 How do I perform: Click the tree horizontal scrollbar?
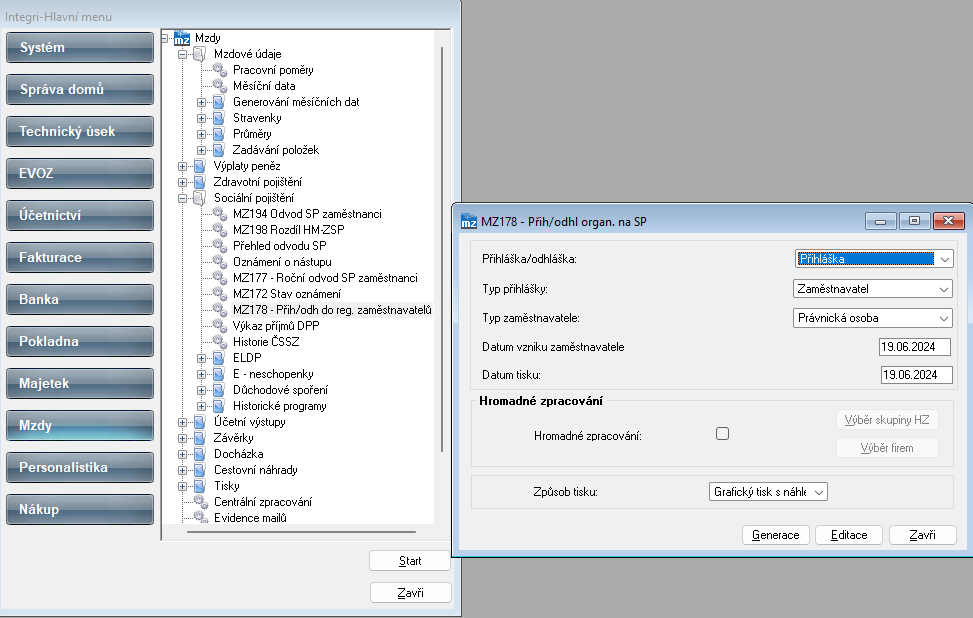click(301, 532)
